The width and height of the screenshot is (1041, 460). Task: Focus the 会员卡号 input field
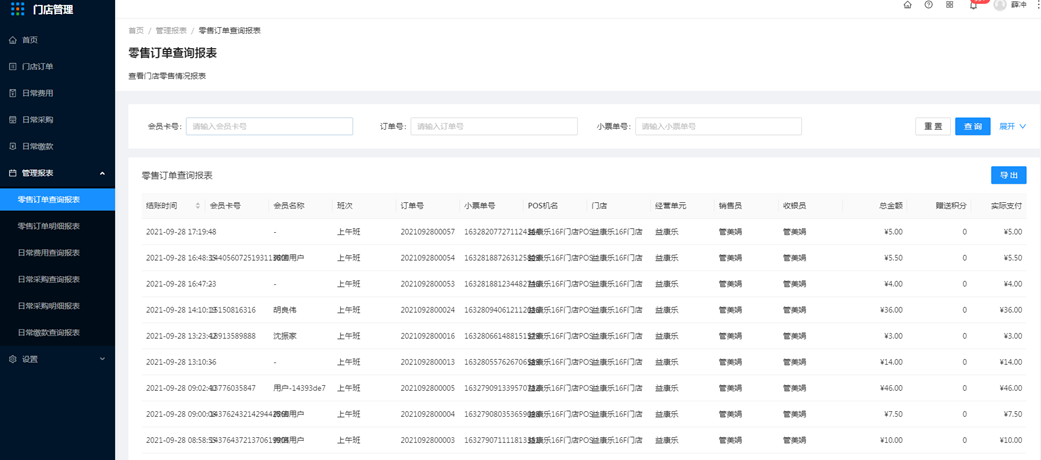[x=270, y=126]
